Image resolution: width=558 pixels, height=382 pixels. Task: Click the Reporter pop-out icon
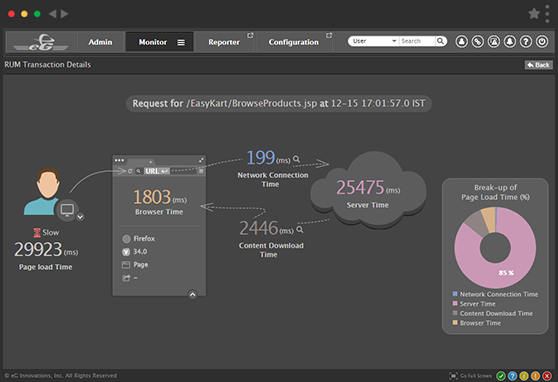coord(250,35)
